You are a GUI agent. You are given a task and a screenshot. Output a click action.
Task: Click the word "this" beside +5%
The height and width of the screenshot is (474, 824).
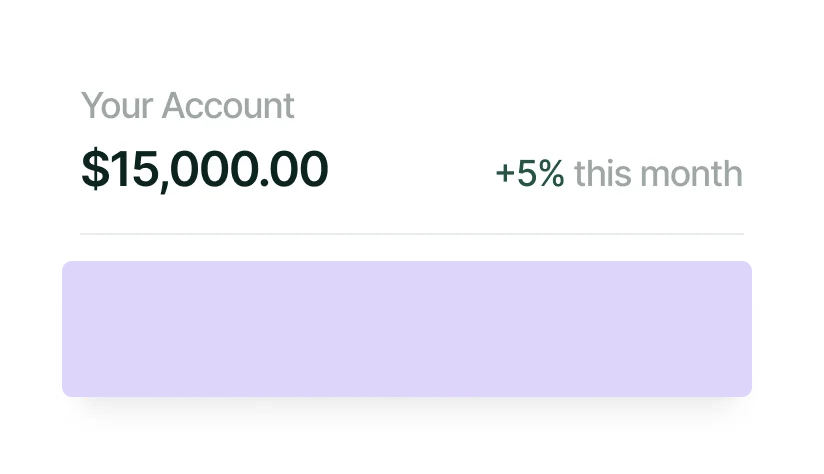(x=603, y=174)
